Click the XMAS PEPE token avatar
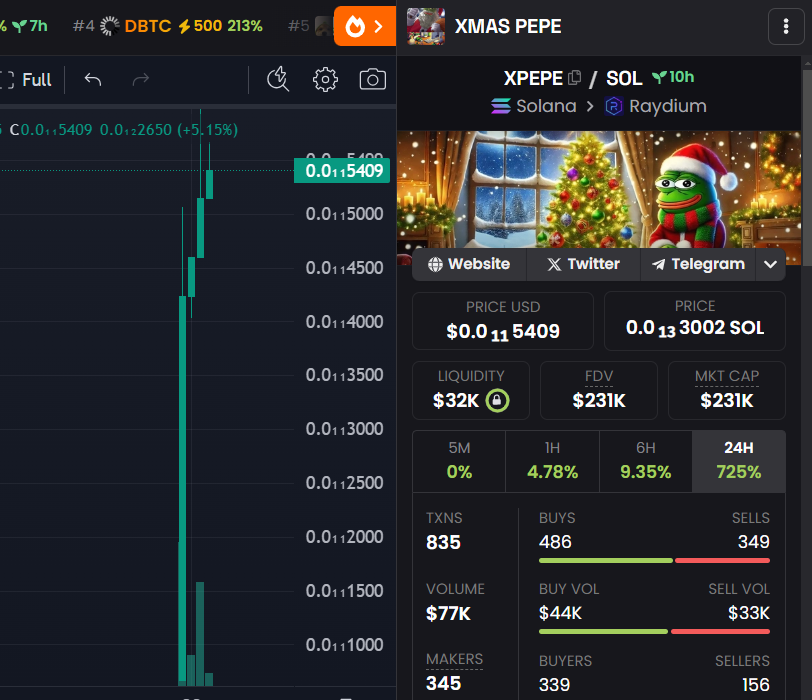 tap(426, 26)
